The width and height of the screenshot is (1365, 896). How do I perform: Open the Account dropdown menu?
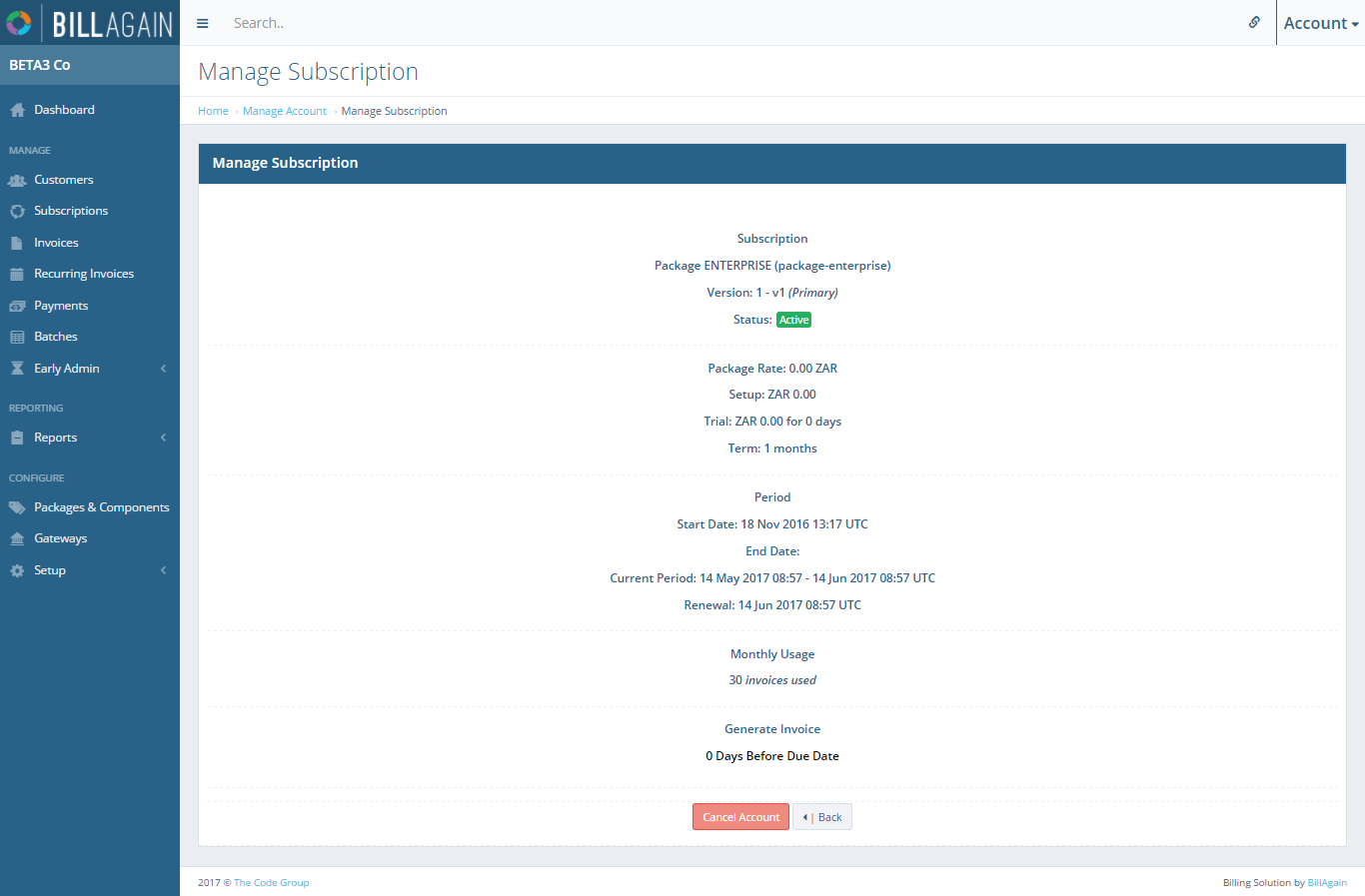coord(1321,23)
